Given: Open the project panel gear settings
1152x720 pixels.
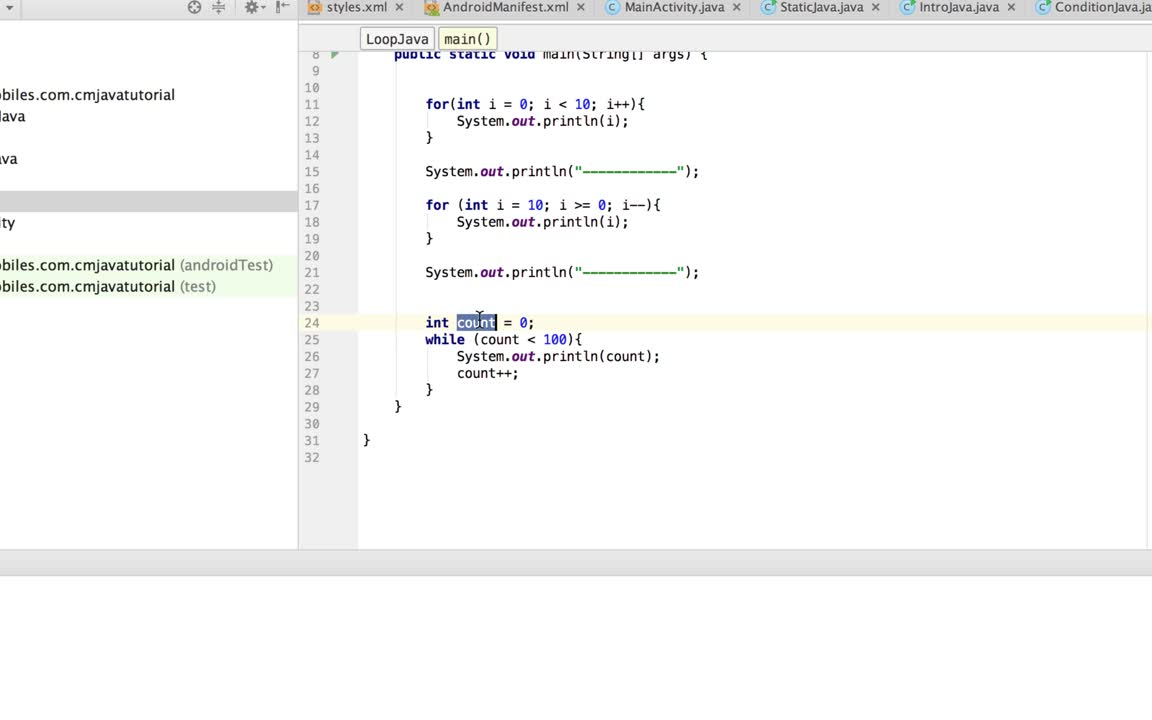Looking at the screenshot, I should pos(254,7).
